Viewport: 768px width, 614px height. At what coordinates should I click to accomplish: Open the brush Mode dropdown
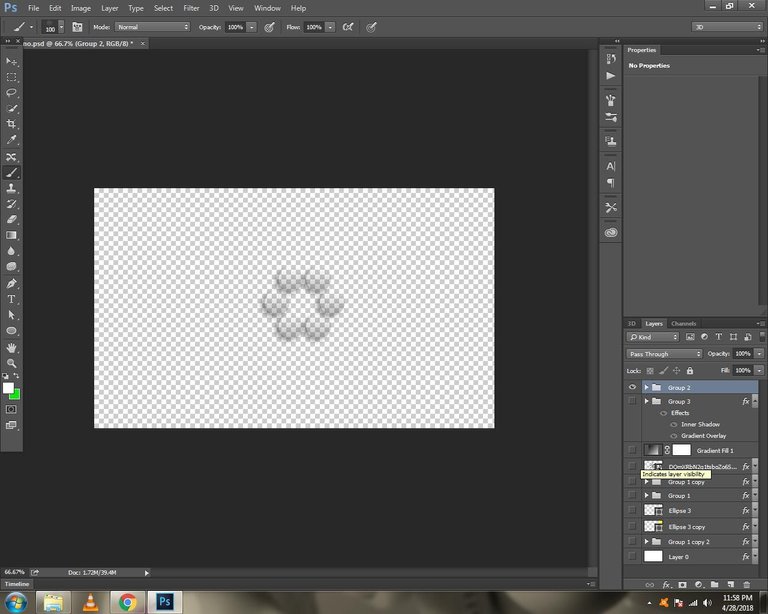pos(152,27)
